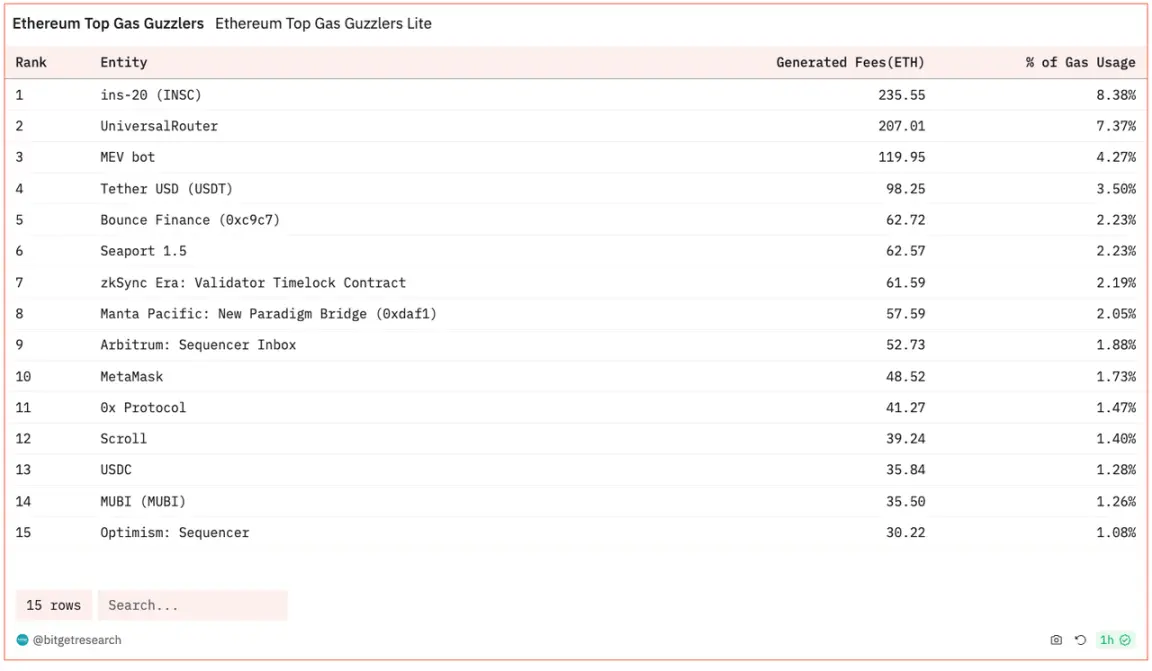Click the 30.22 fees value

pyautogui.click(x=905, y=533)
